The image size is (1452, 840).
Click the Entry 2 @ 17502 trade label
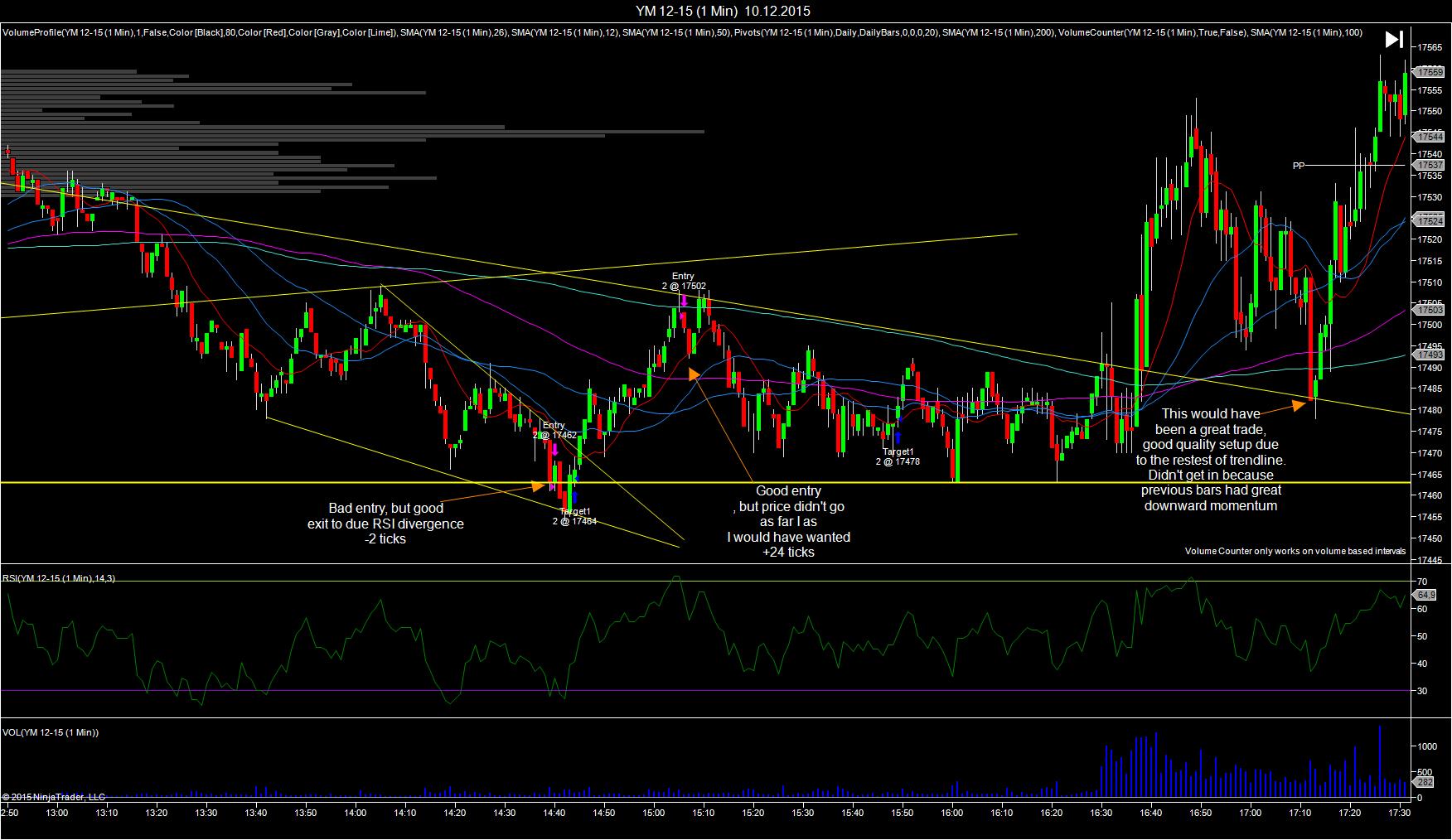(x=684, y=281)
